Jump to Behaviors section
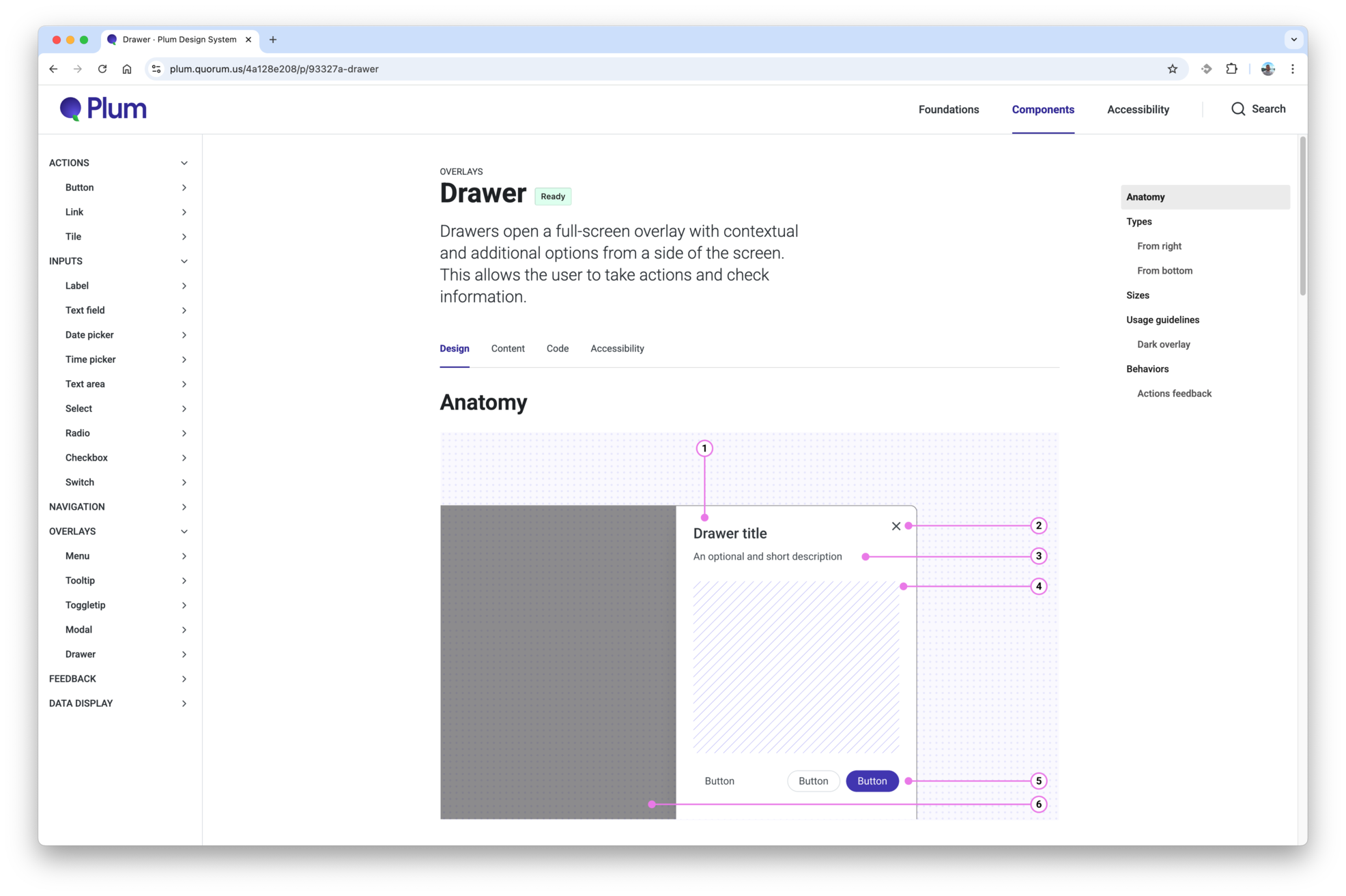 (x=1147, y=369)
